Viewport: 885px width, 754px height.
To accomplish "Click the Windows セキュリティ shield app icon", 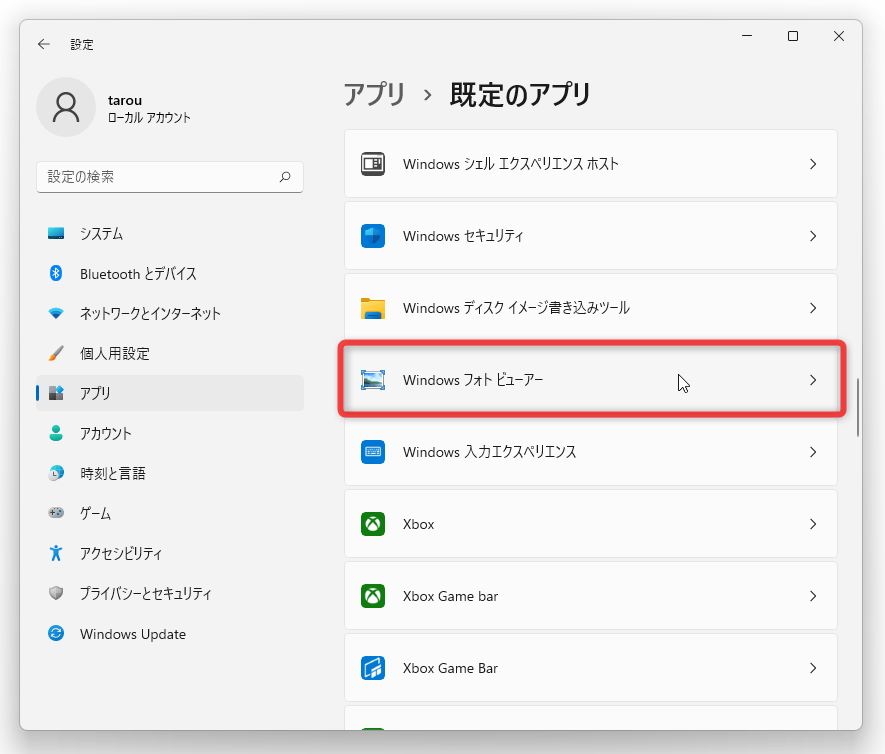I will (373, 236).
